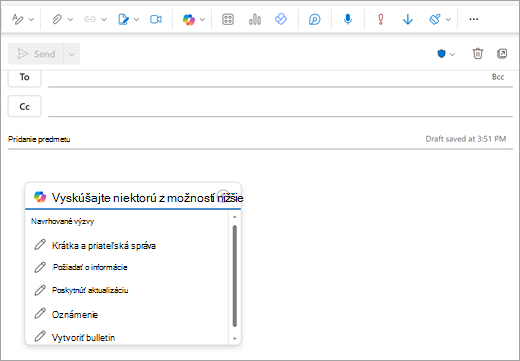Viewport: 520px width, 361px height.
Task: Show the Bcc field link
Action: pyautogui.click(x=498, y=77)
